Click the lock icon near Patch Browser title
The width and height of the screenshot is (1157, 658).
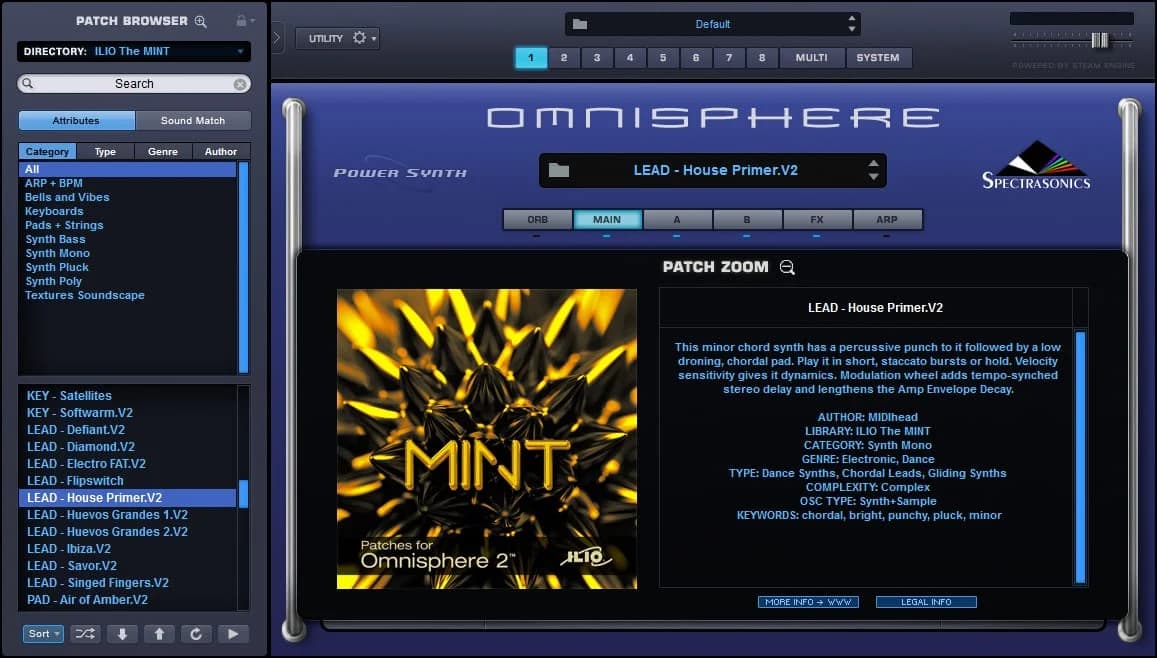pos(243,20)
